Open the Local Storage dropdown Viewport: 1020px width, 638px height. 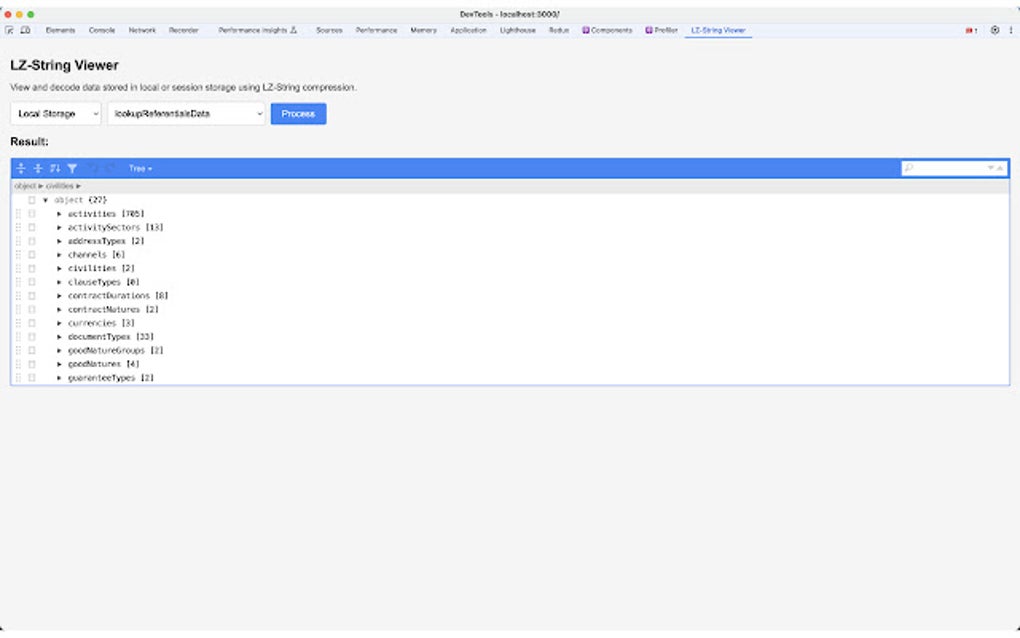pos(55,113)
